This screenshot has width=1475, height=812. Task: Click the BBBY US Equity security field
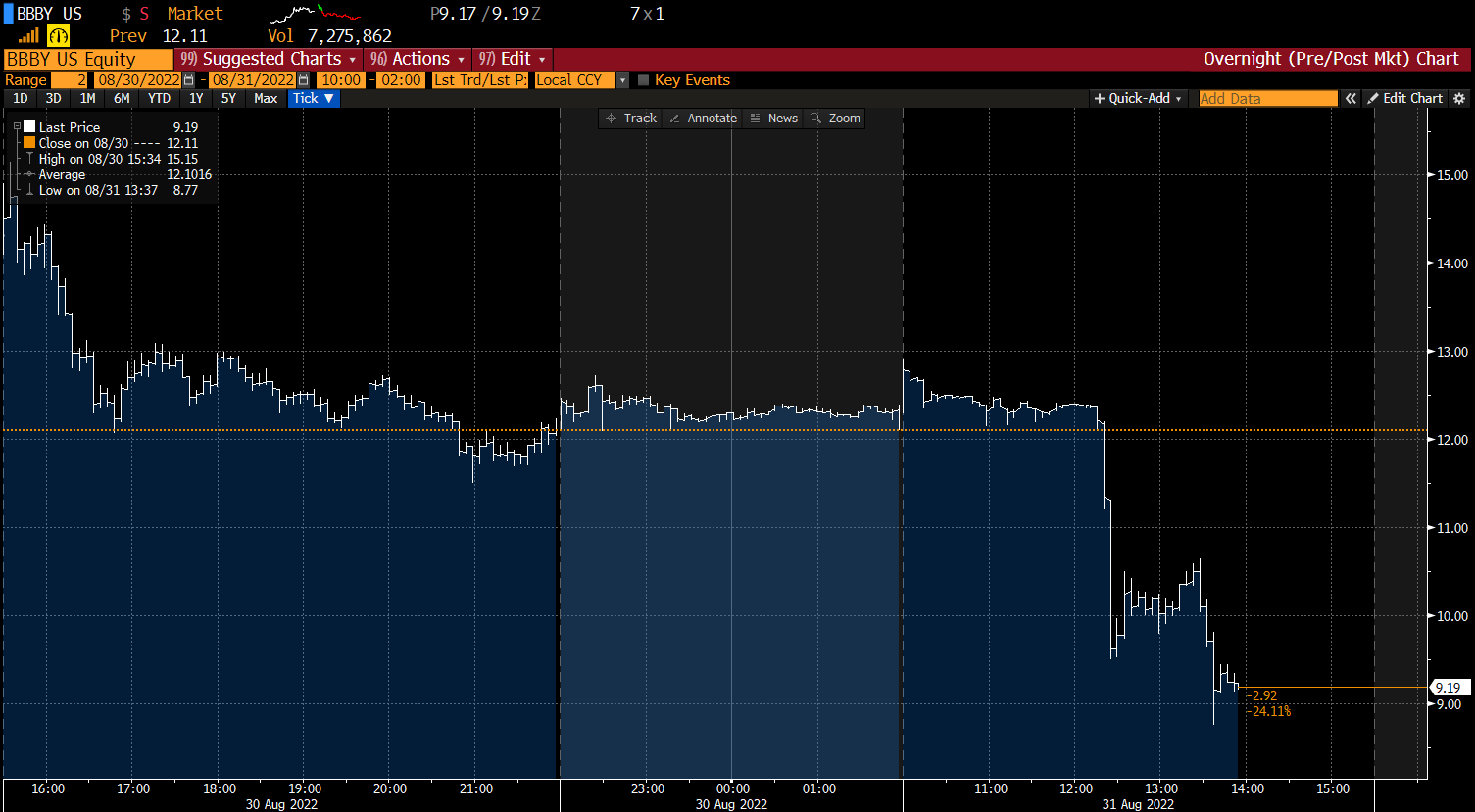coord(87,59)
